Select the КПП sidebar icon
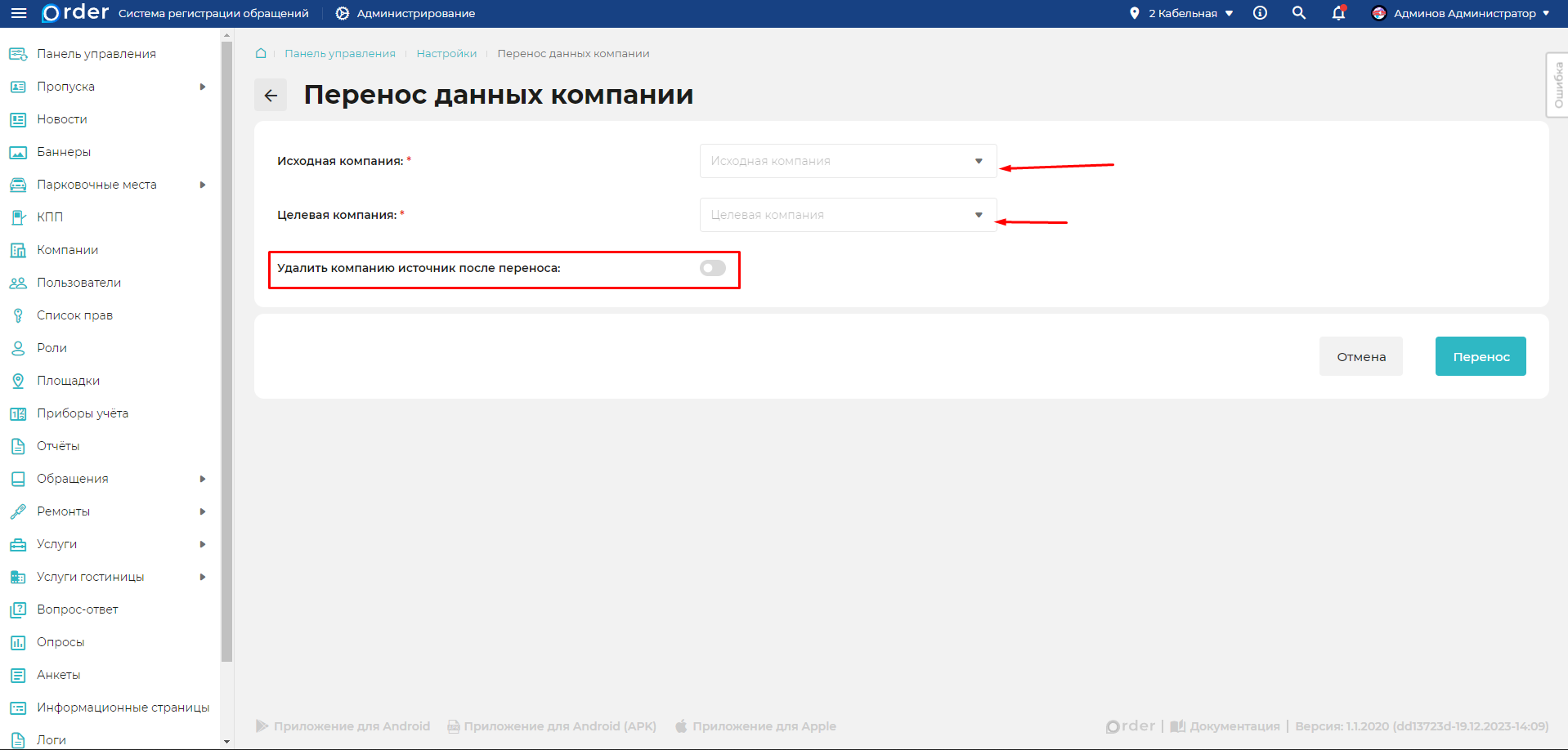The image size is (1568, 750). point(17,217)
